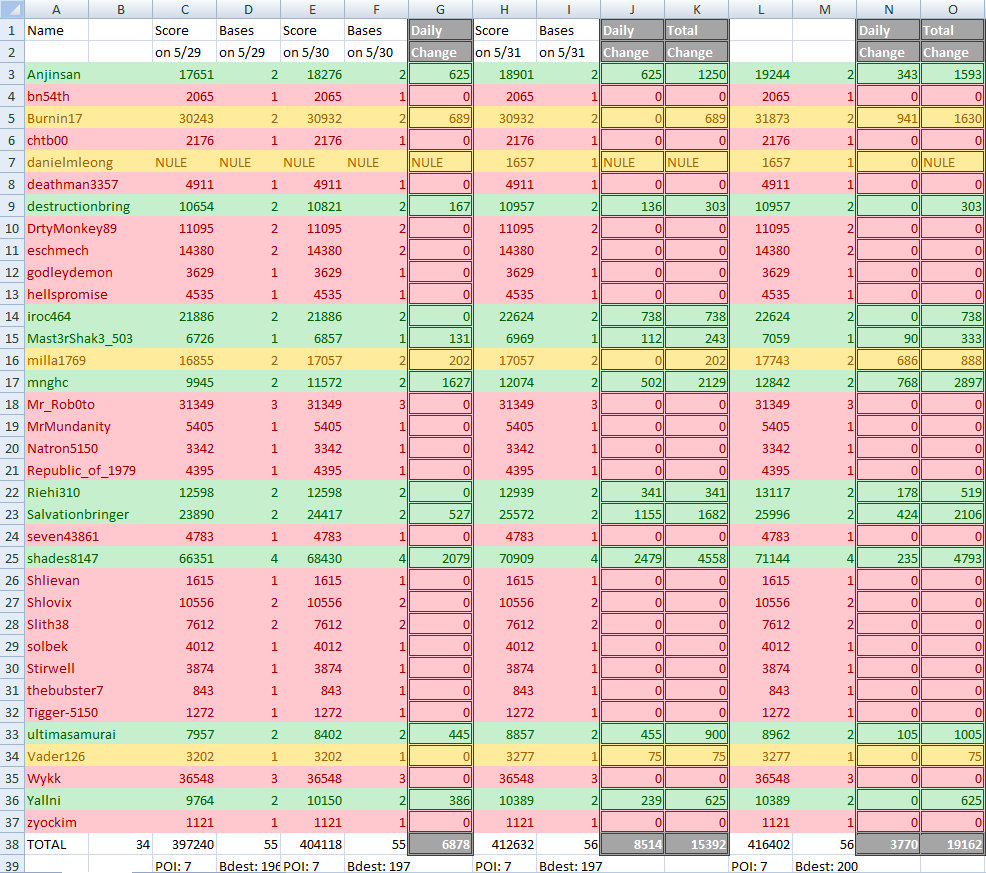Select row 7 header
Image resolution: width=986 pixels, height=873 pixels.
point(12,162)
